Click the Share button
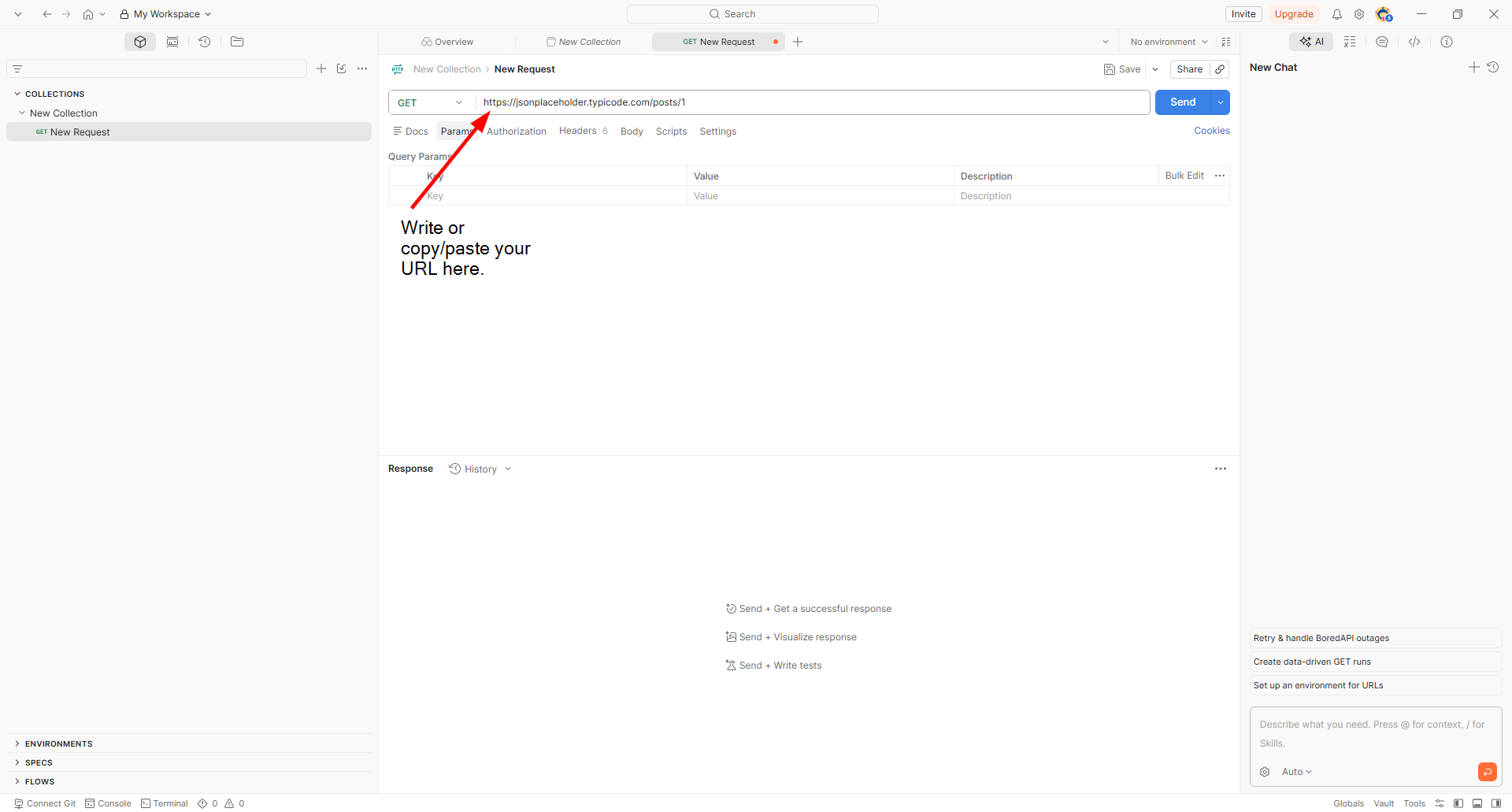The image size is (1512, 812). click(1190, 69)
